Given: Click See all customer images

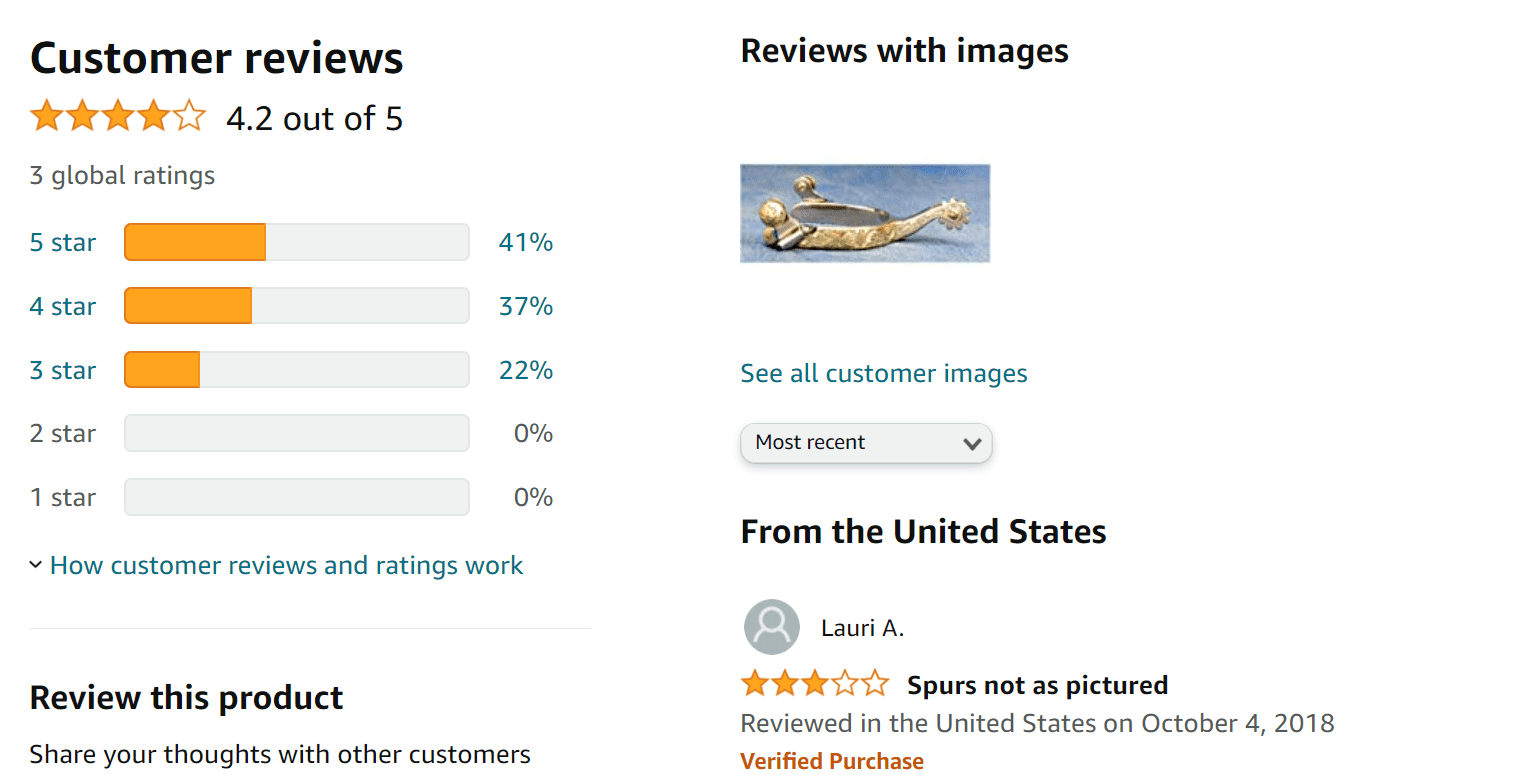Looking at the screenshot, I should 884,374.
